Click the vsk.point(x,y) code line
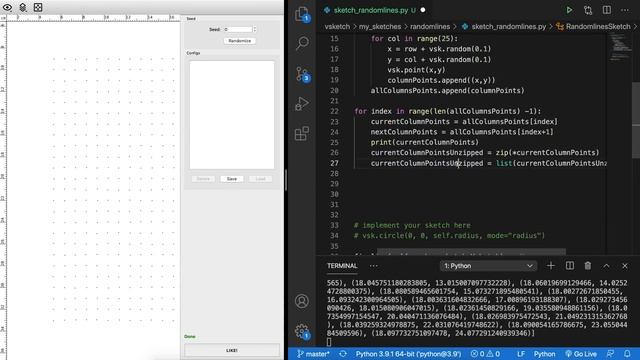640x360 pixels. click(x=416, y=70)
